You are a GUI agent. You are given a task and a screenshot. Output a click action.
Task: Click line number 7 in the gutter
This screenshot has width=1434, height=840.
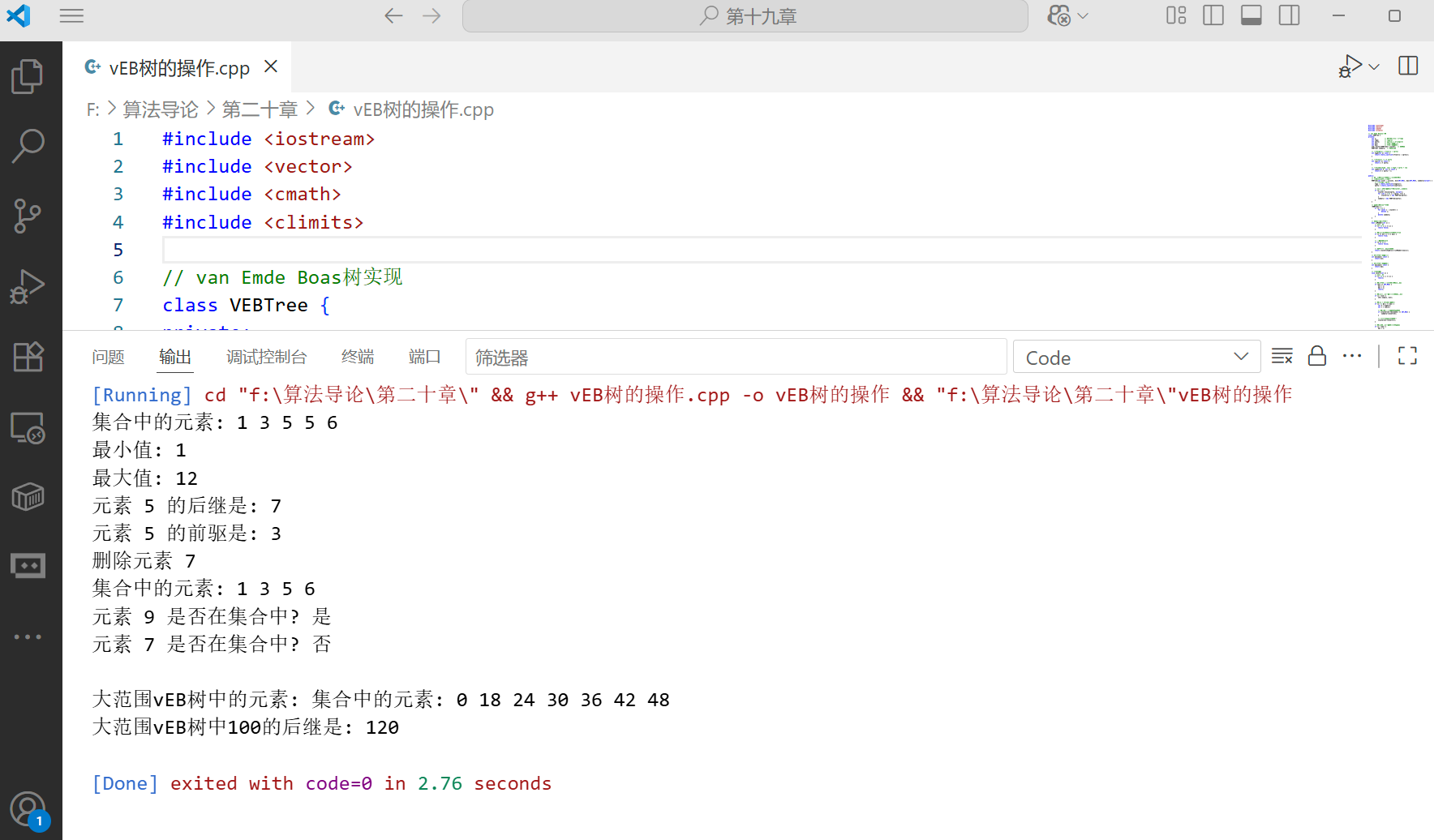pos(118,306)
